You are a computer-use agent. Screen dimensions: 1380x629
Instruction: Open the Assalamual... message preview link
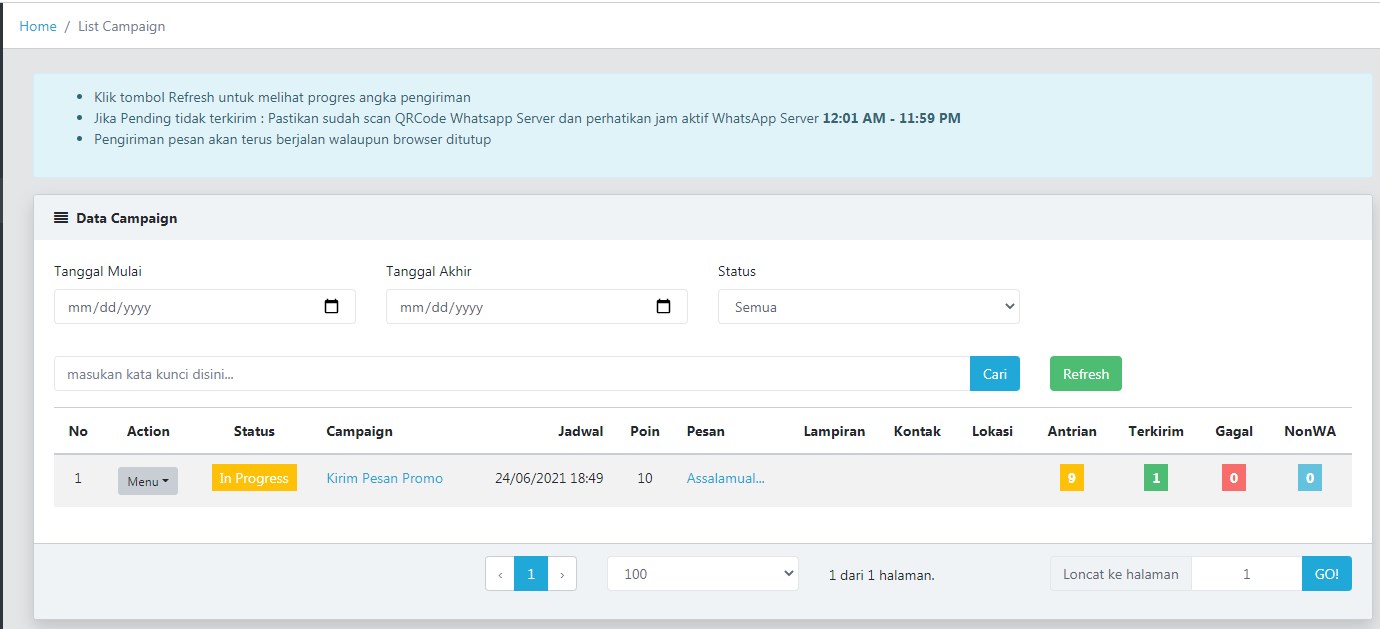[725, 478]
